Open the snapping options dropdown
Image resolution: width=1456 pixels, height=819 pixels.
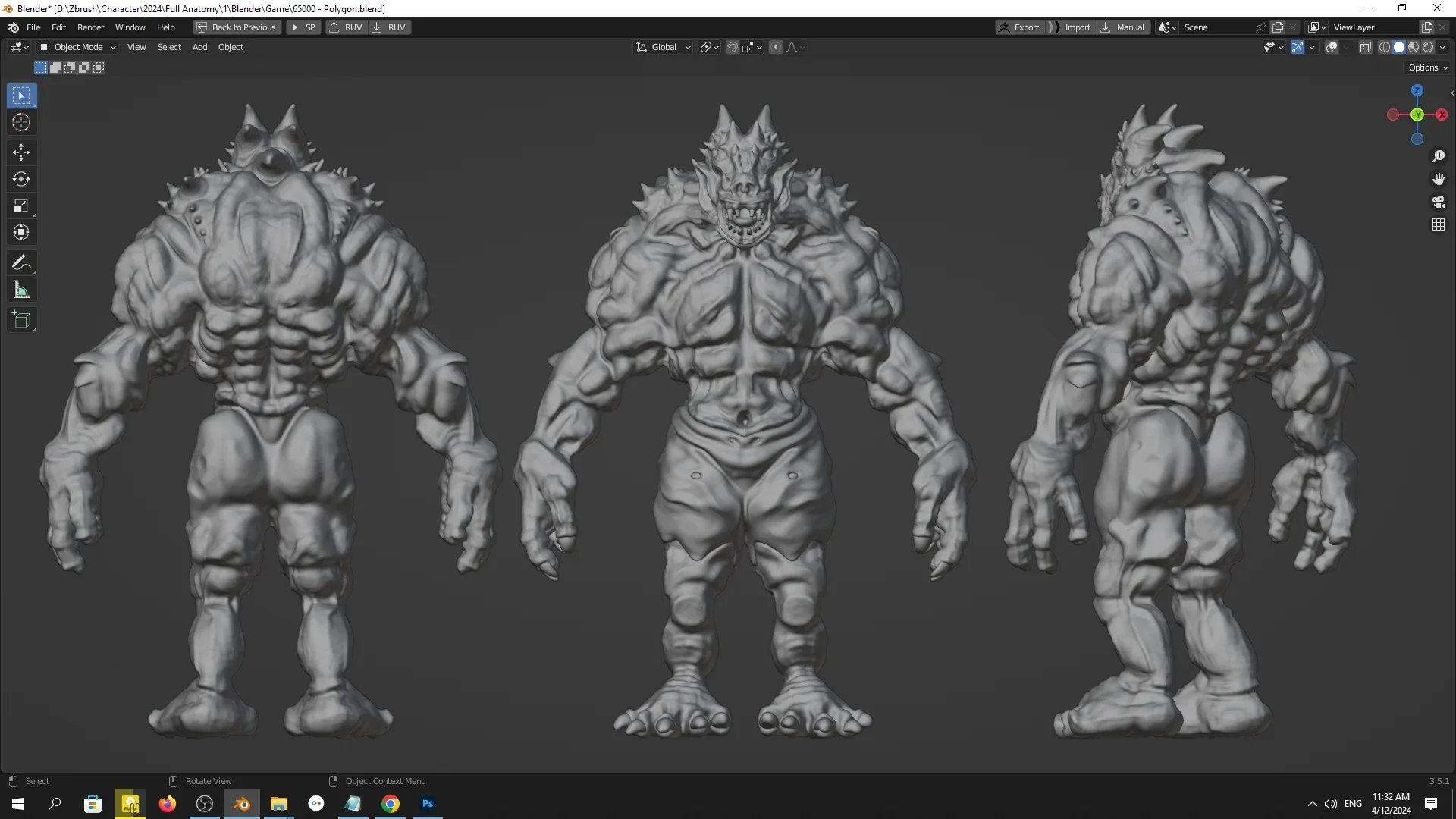pos(752,47)
